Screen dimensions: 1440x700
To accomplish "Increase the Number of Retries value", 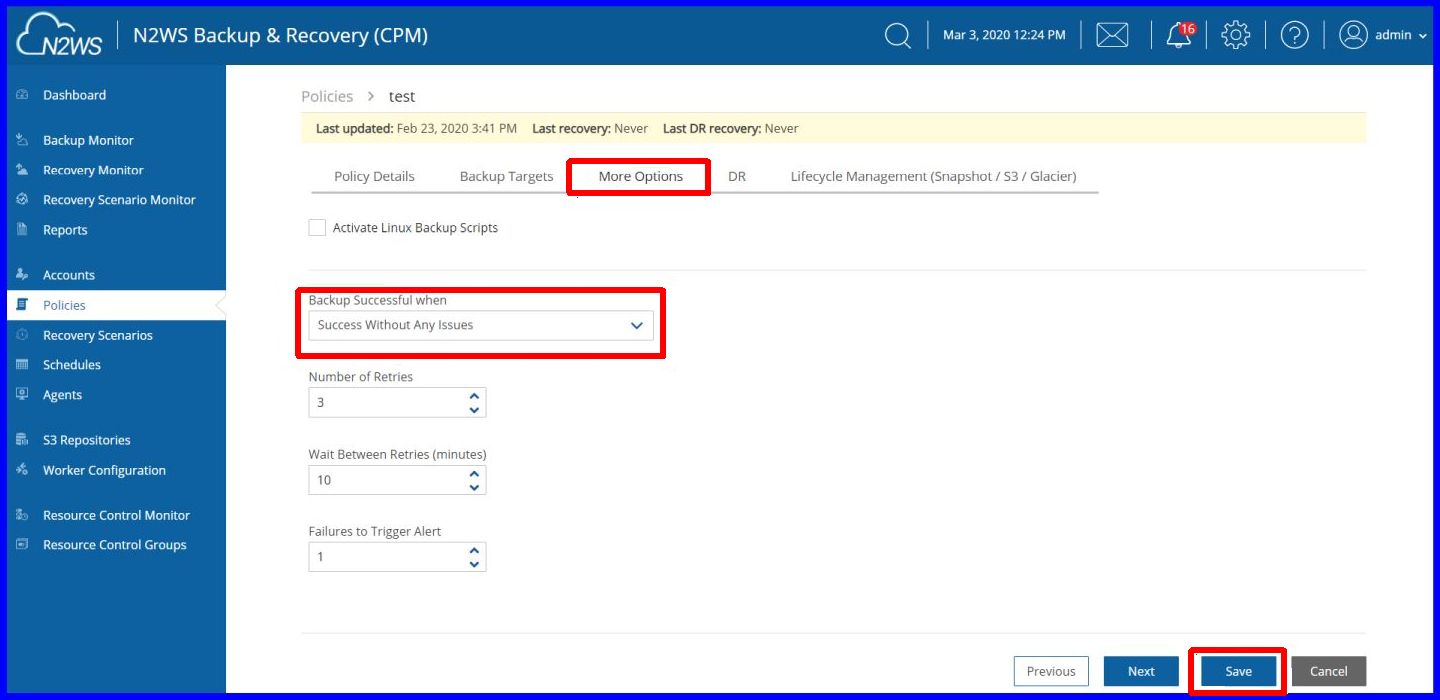I will 474,396.
